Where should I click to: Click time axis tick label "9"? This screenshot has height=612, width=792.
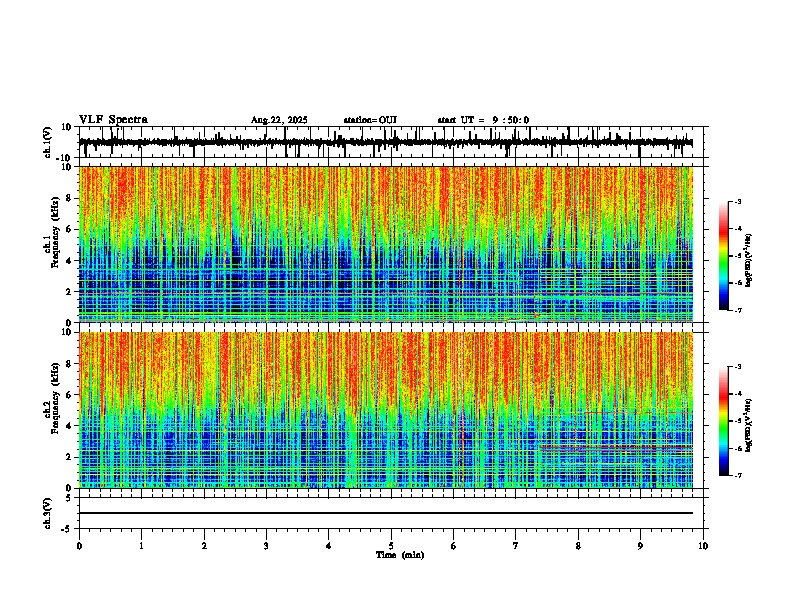coord(640,545)
